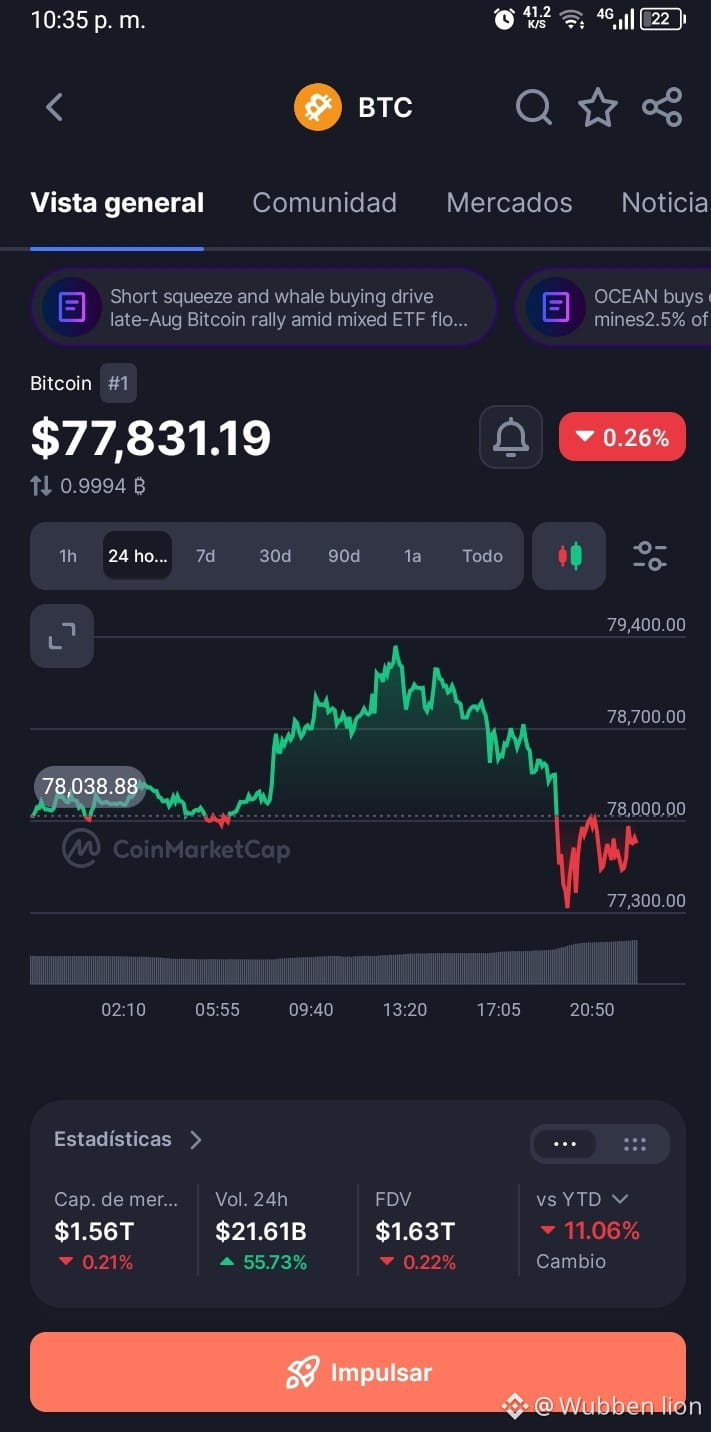Swap currency using the arrows beside 0.9994 BTC
Screen dimensions: 711x1432
tap(41, 486)
